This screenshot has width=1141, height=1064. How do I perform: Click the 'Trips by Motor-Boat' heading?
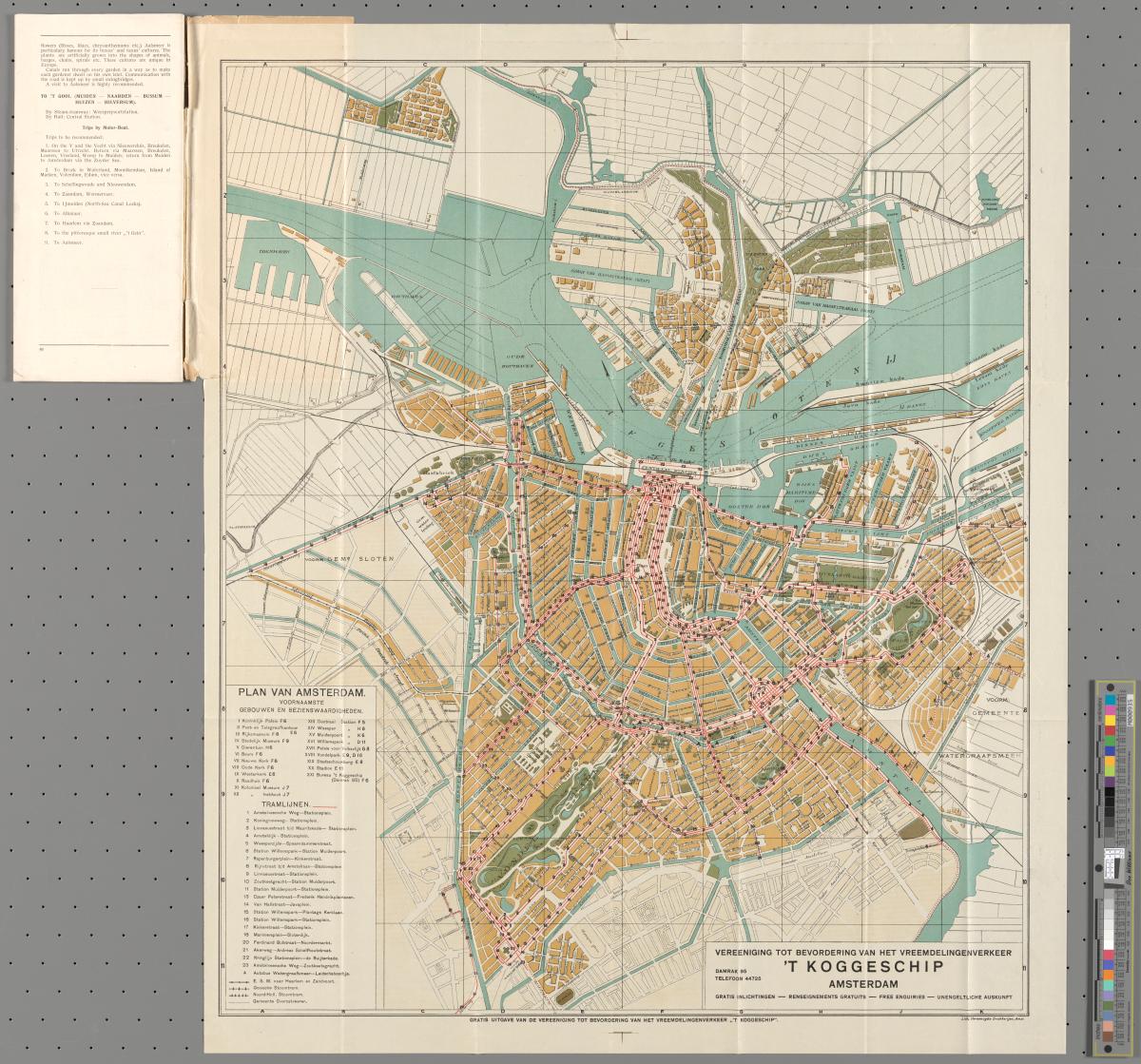tap(106, 127)
